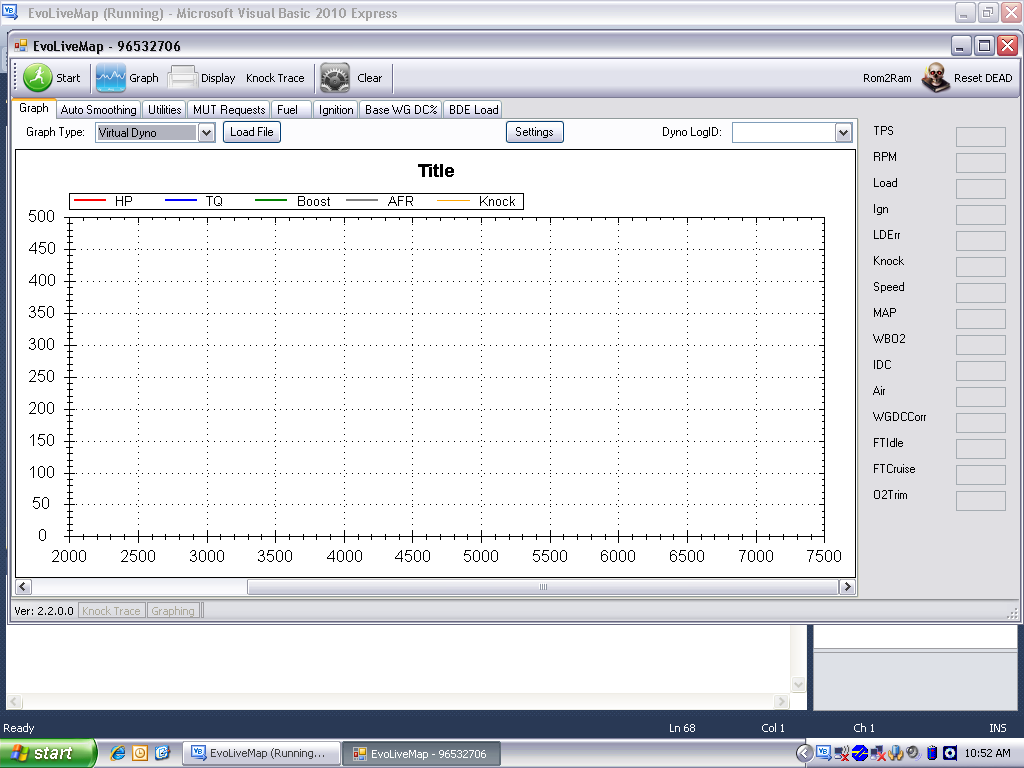This screenshot has height=768, width=1024.
Task: Click the Outlook quick launch icon
Action: tap(140, 753)
